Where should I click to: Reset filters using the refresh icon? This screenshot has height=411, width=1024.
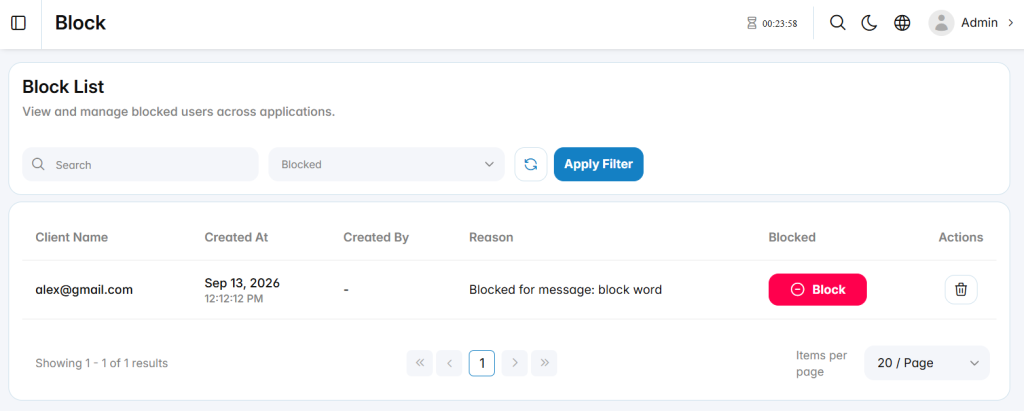[530, 164]
